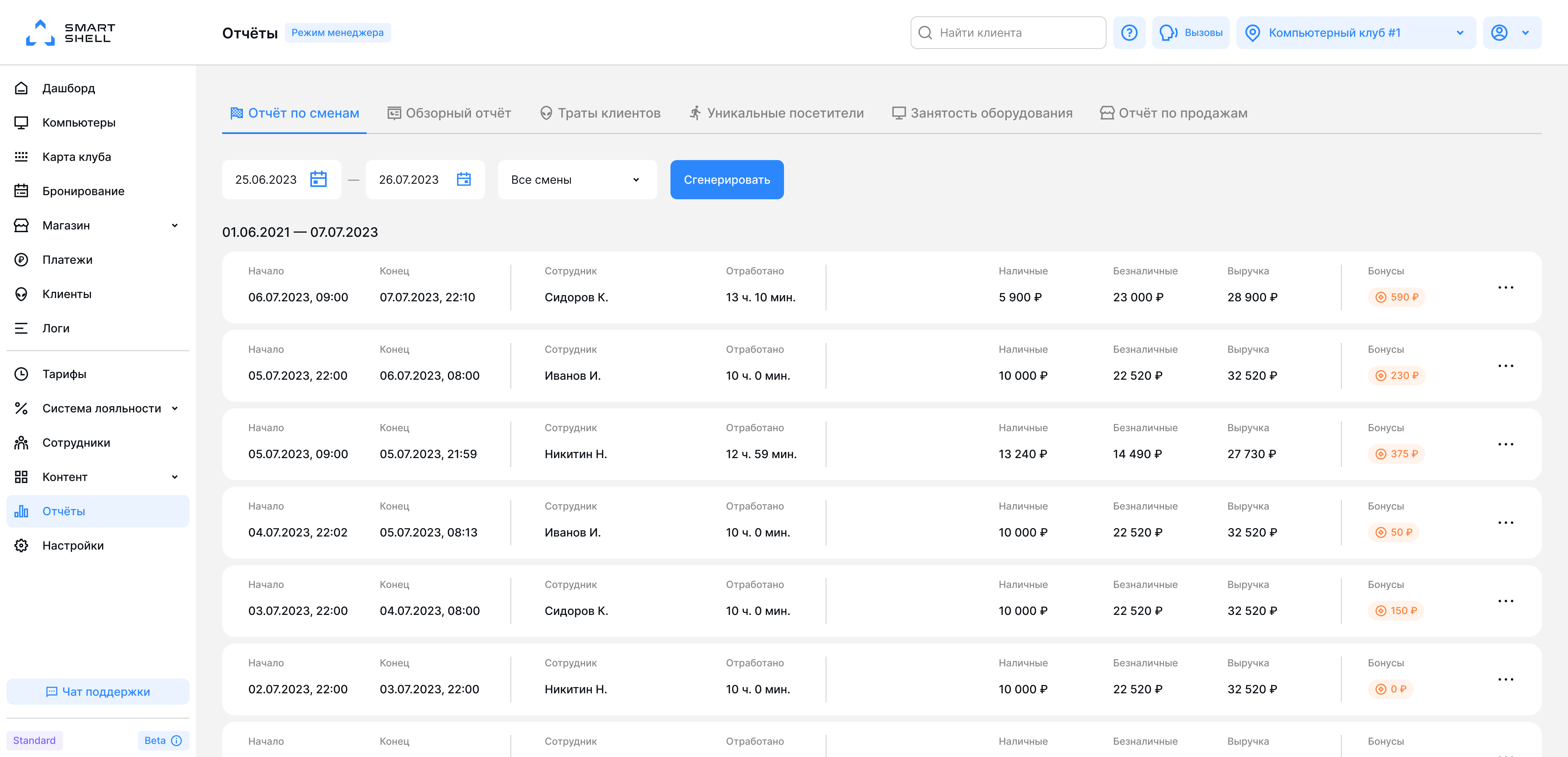Click the Режим менеджера badge
This screenshot has height=757, width=1568.
tap(337, 33)
